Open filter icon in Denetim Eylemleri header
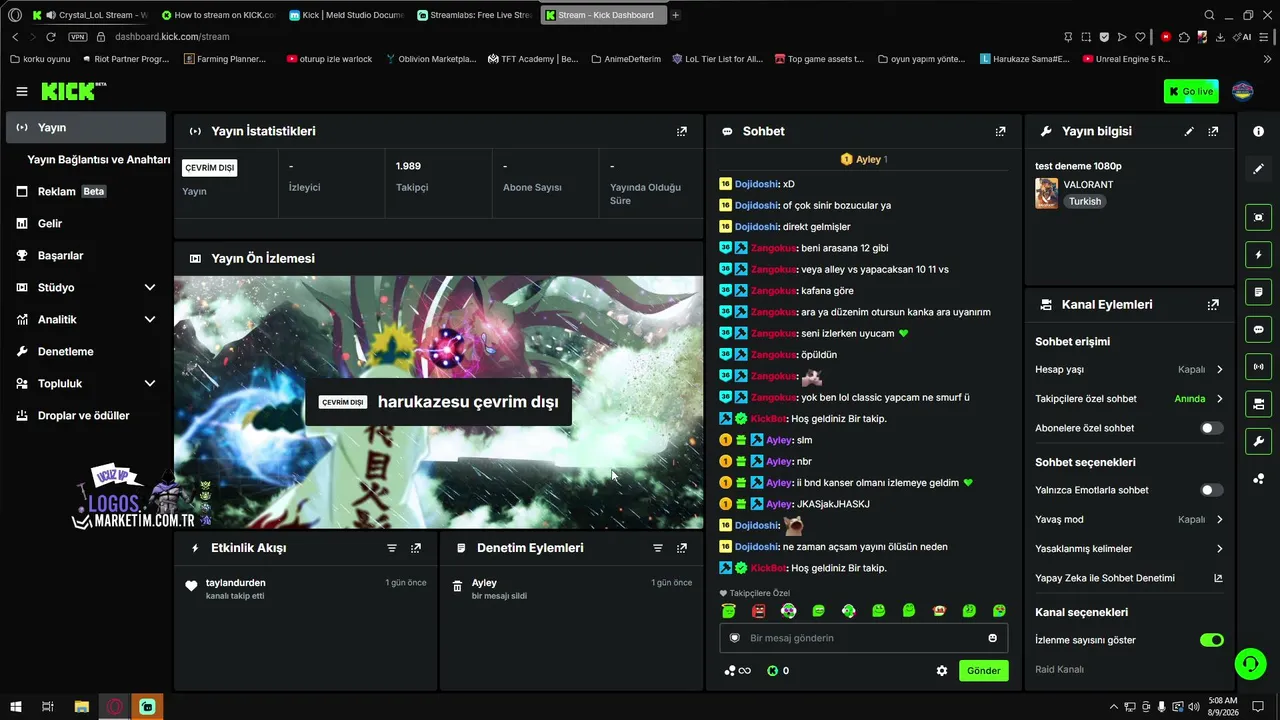Image resolution: width=1280 pixels, height=720 pixels. click(658, 548)
